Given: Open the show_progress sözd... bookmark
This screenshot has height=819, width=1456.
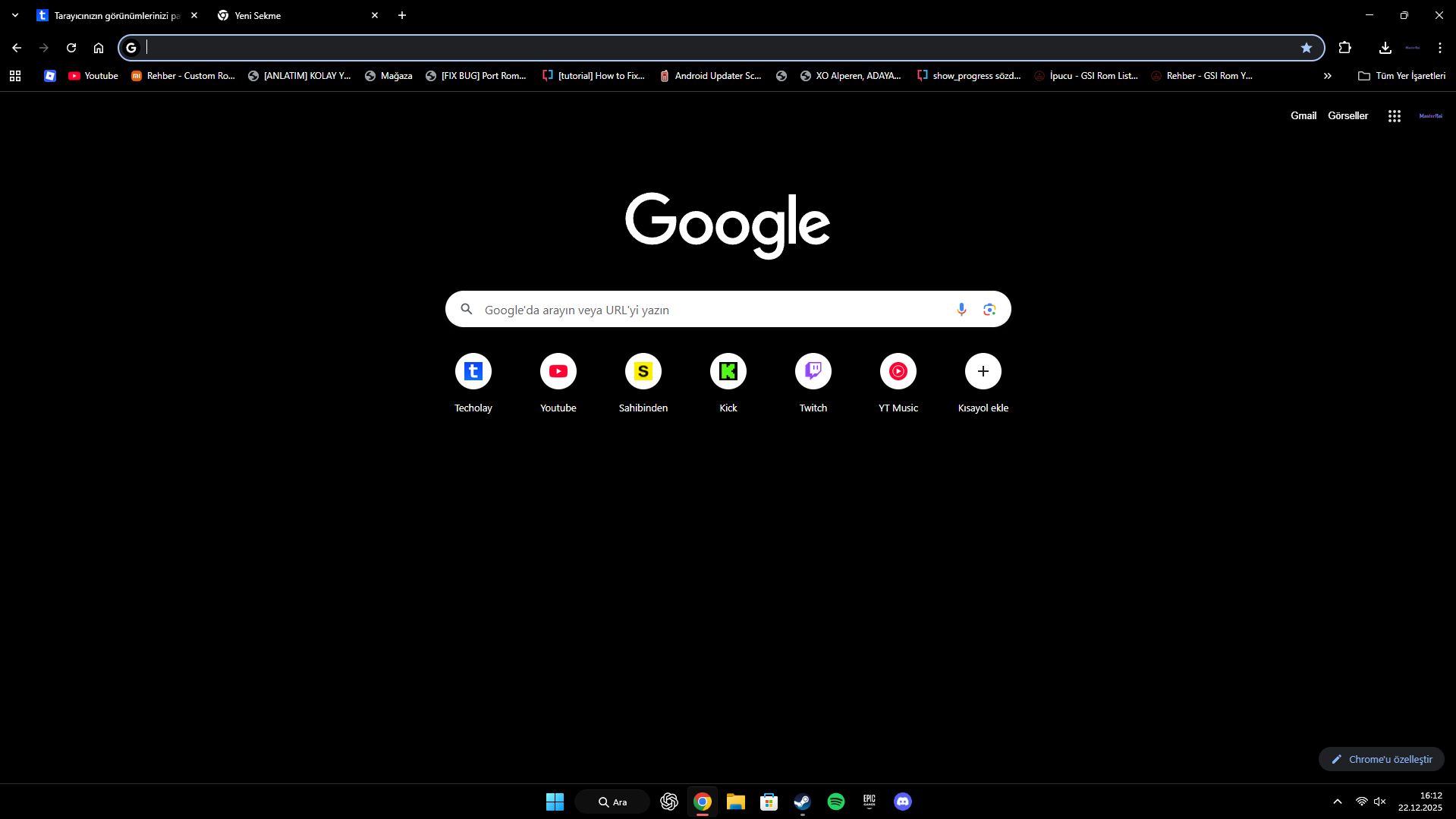Looking at the screenshot, I should click(x=969, y=76).
